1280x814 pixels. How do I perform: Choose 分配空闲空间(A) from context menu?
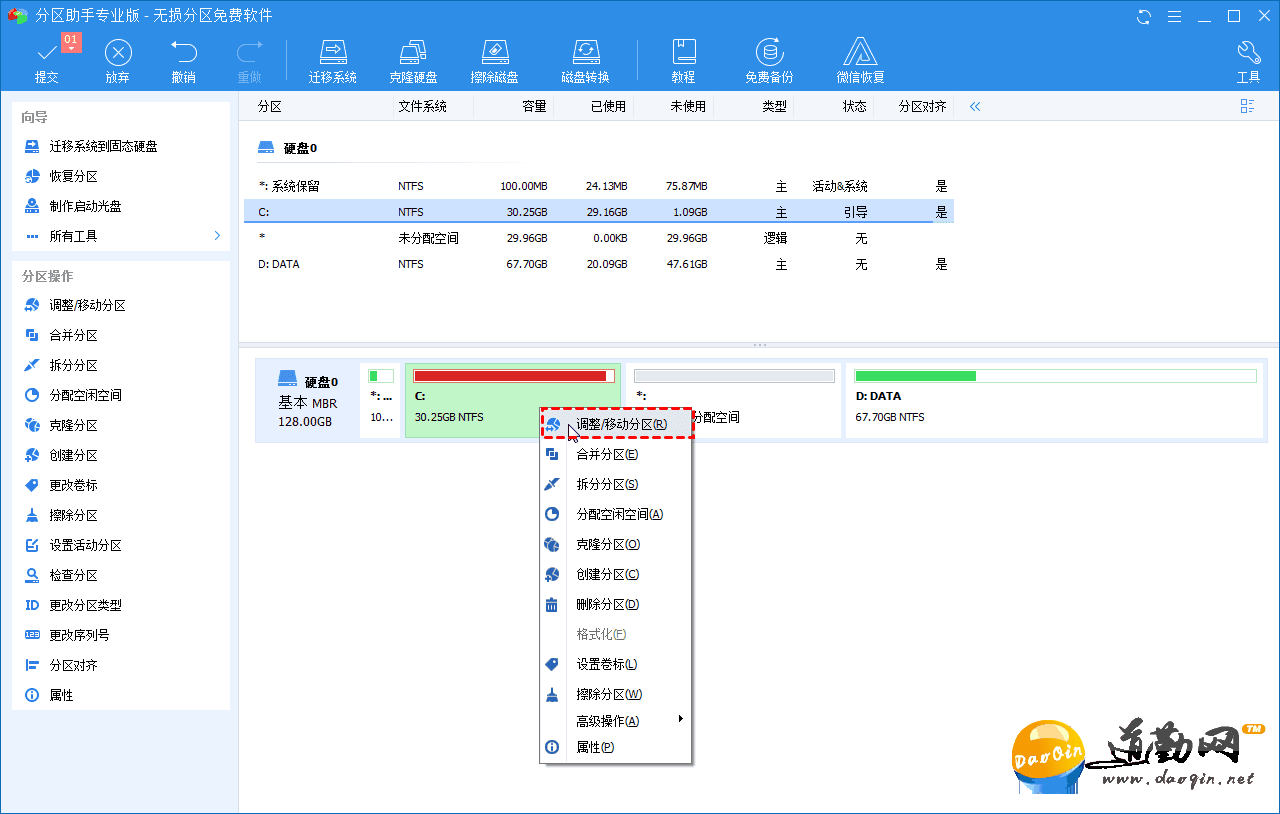616,514
